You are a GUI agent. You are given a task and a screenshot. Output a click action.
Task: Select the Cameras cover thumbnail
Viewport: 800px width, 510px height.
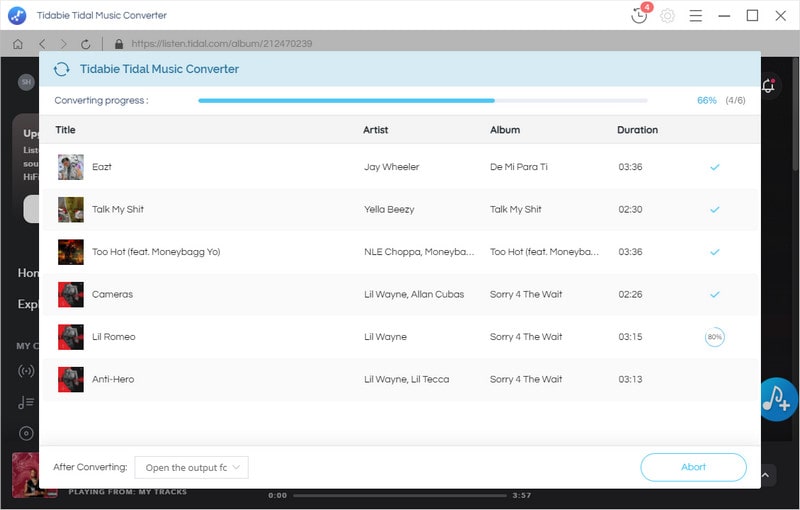click(x=70, y=294)
